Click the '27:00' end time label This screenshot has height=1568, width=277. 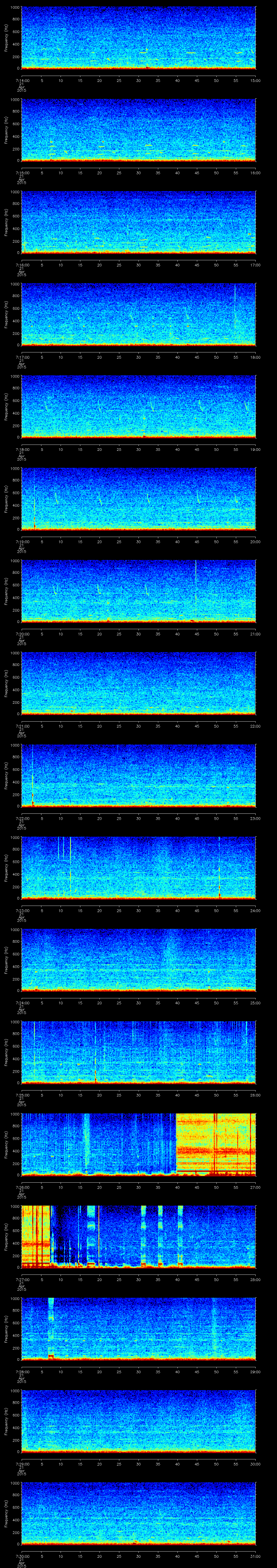click(256, 1187)
